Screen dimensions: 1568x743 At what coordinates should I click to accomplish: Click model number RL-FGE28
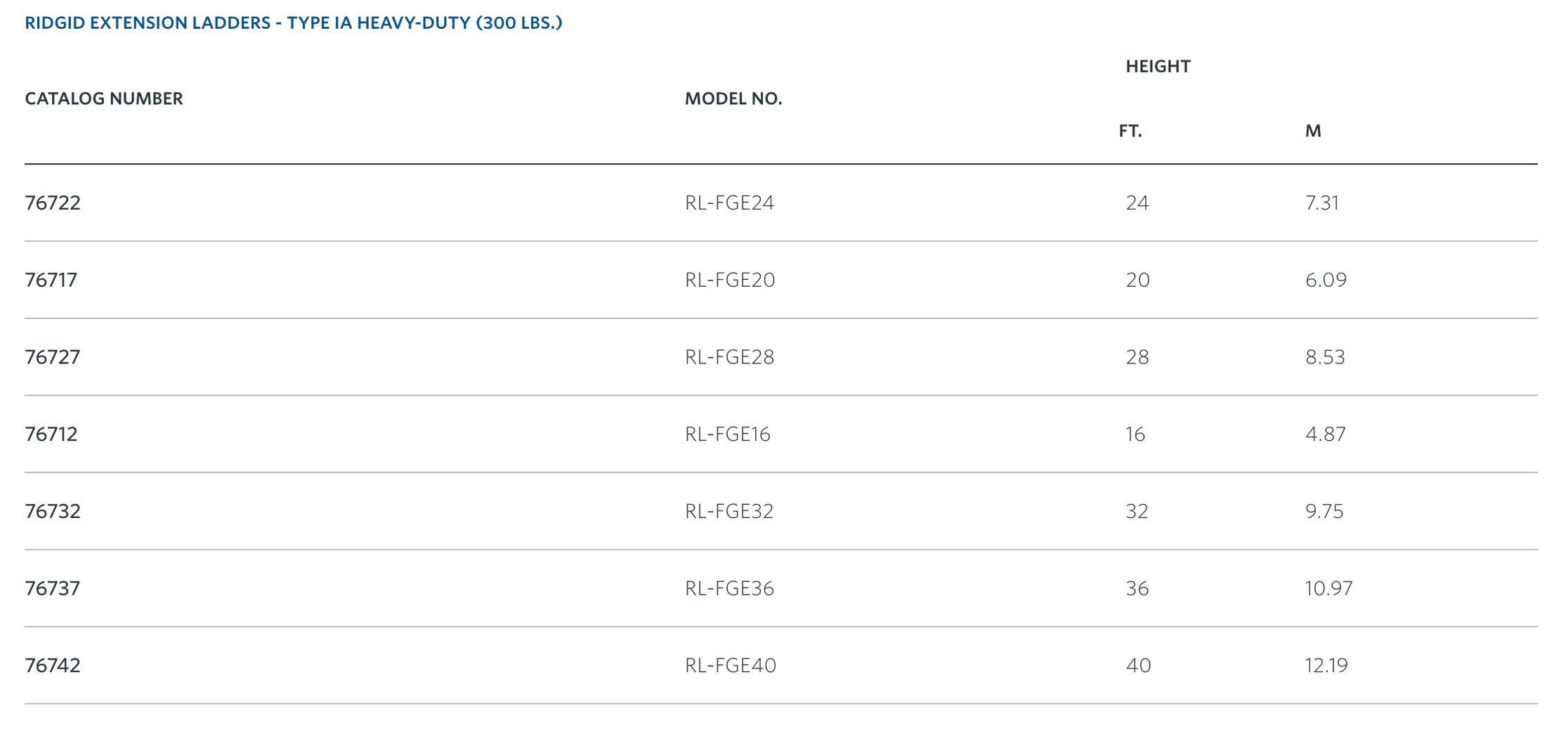click(x=729, y=357)
